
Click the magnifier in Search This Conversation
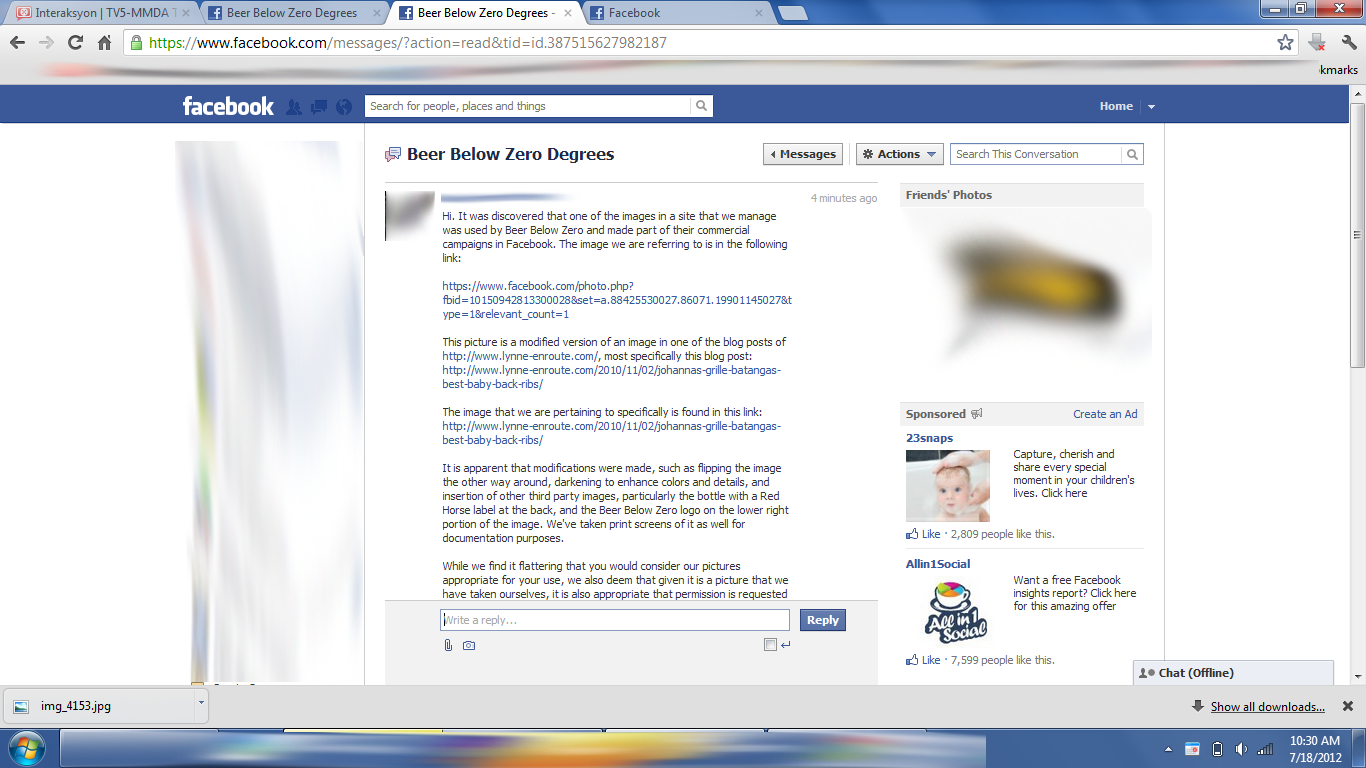point(1132,154)
